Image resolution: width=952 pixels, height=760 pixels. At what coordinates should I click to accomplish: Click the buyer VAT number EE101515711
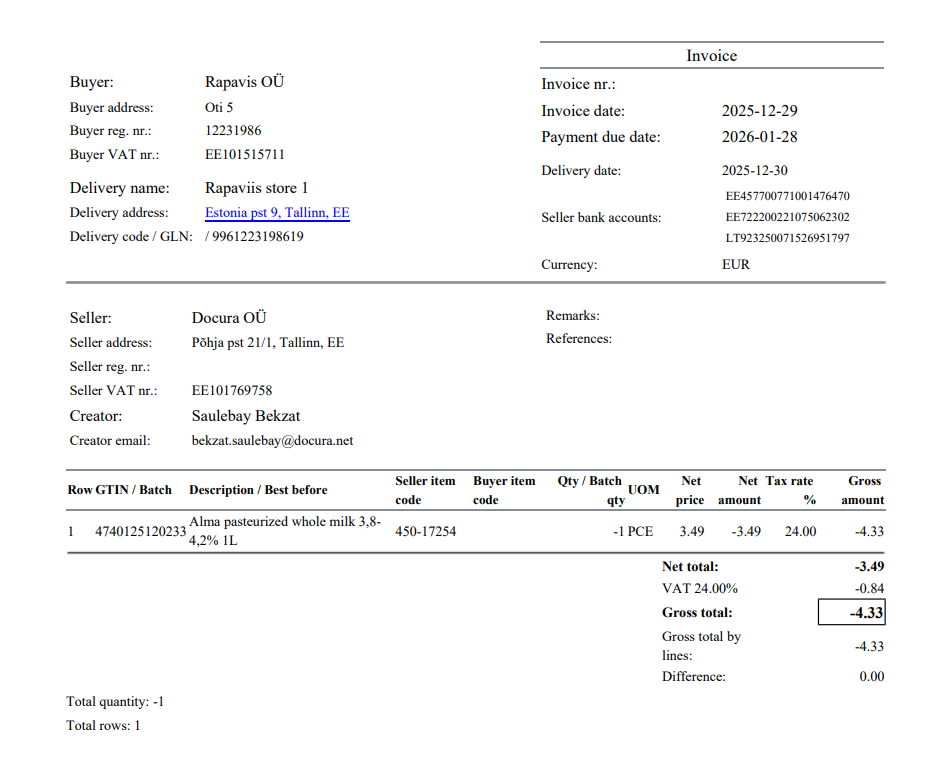pos(245,155)
